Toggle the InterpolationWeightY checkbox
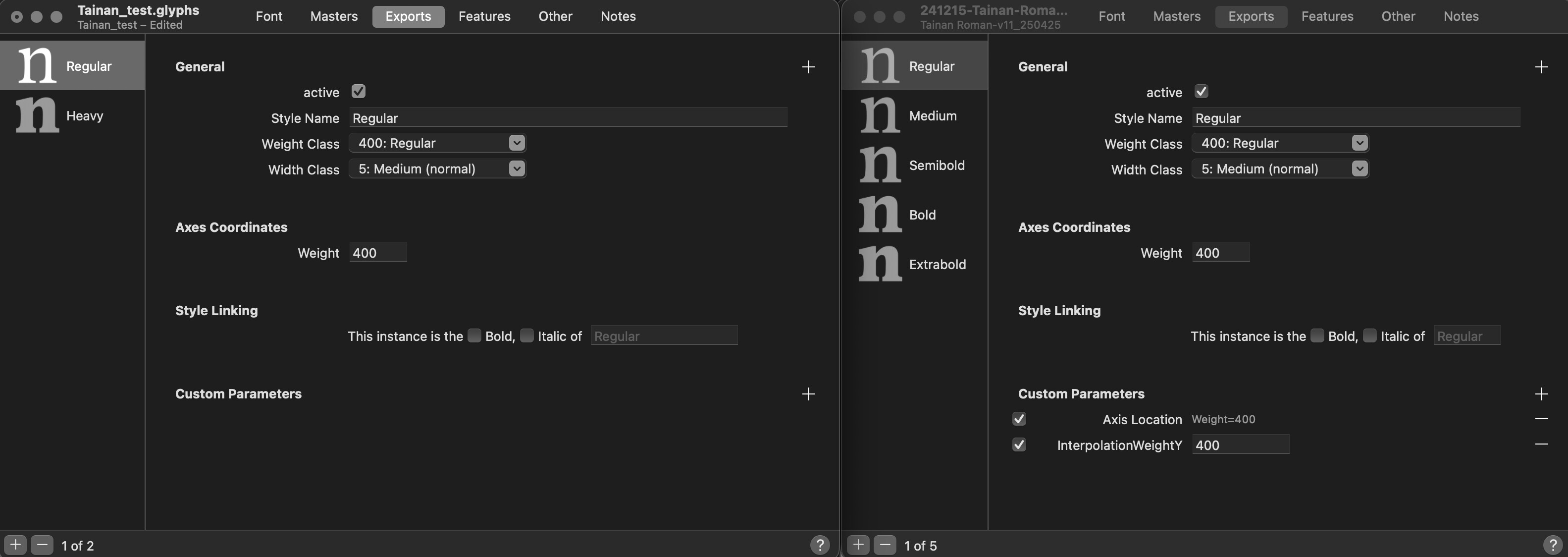1568x557 pixels. click(x=1019, y=445)
